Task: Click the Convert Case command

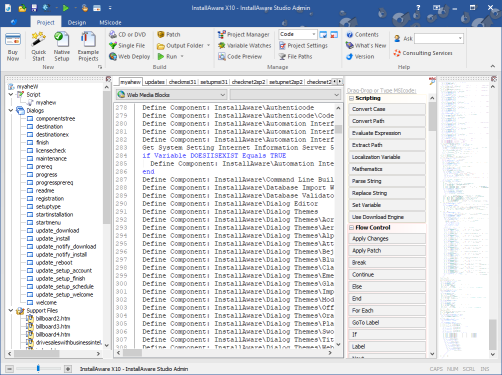Action: click(387, 109)
